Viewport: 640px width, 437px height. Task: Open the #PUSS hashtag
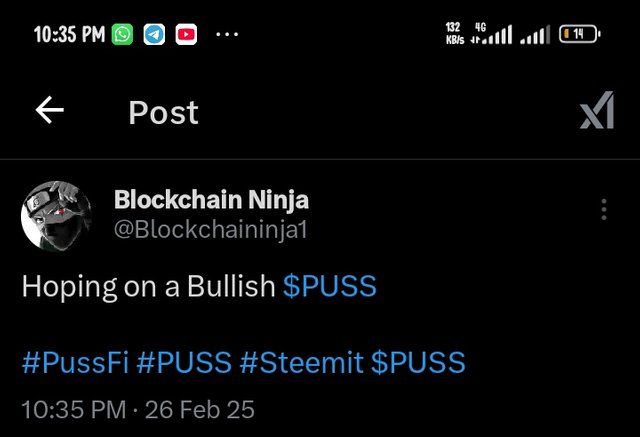(x=183, y=361)
